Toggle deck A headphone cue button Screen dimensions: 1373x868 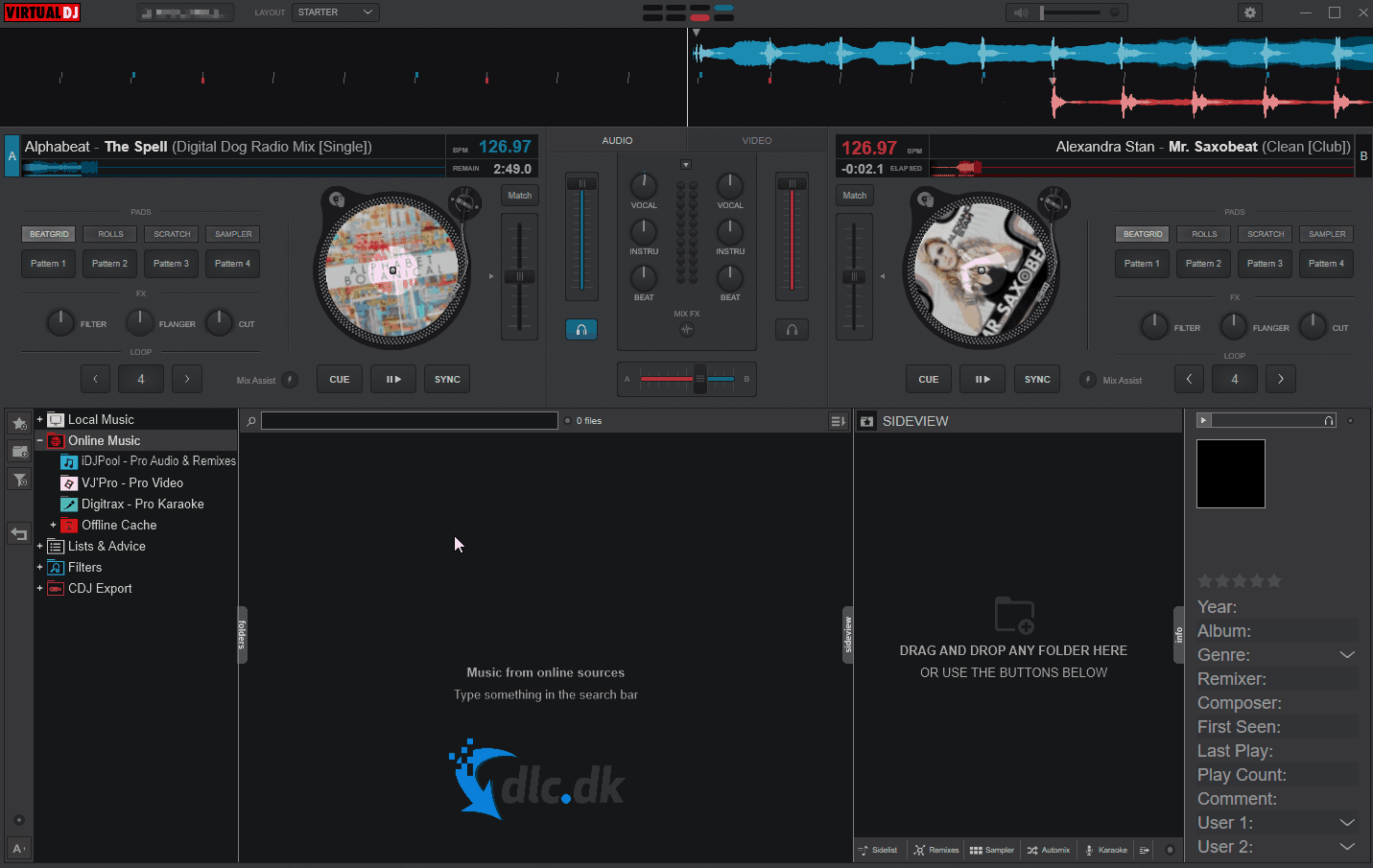581,330
